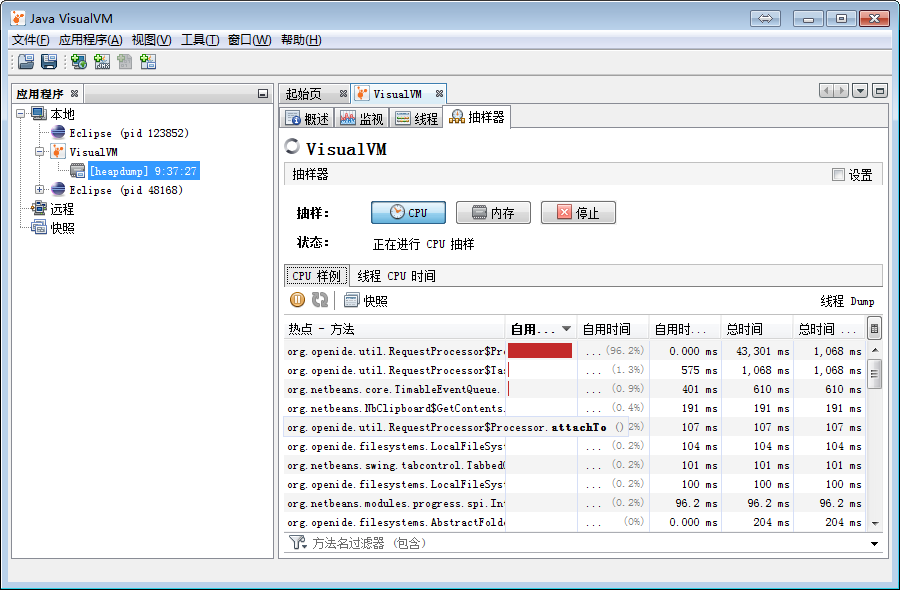Viewport: 900px width, 590px height.
Task: Open the 概述 tab
Action: point(307,118)
